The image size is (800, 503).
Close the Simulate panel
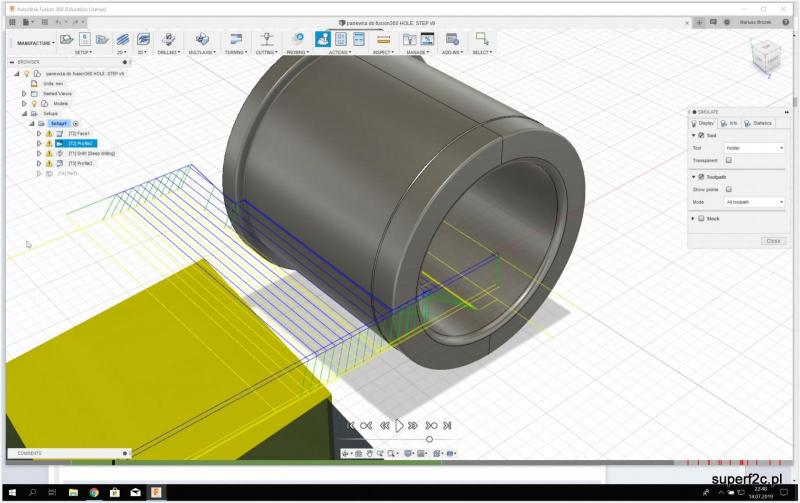click(x=772, y=241)
